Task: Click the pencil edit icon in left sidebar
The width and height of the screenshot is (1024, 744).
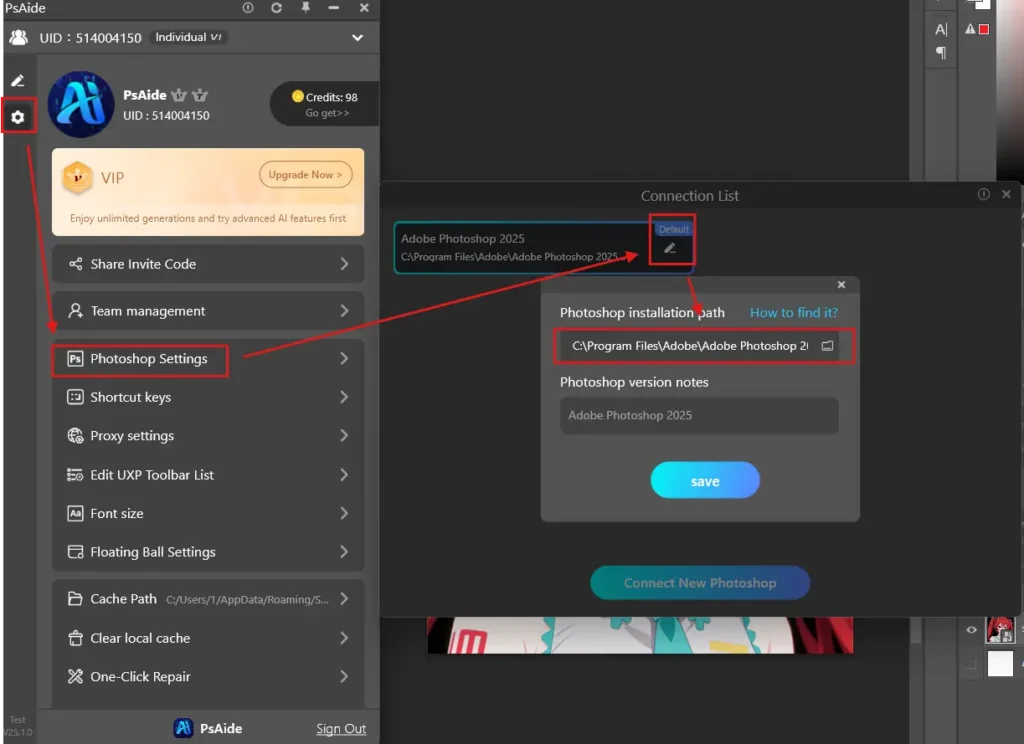Action: pyautogui.click(x=17, y=80)
